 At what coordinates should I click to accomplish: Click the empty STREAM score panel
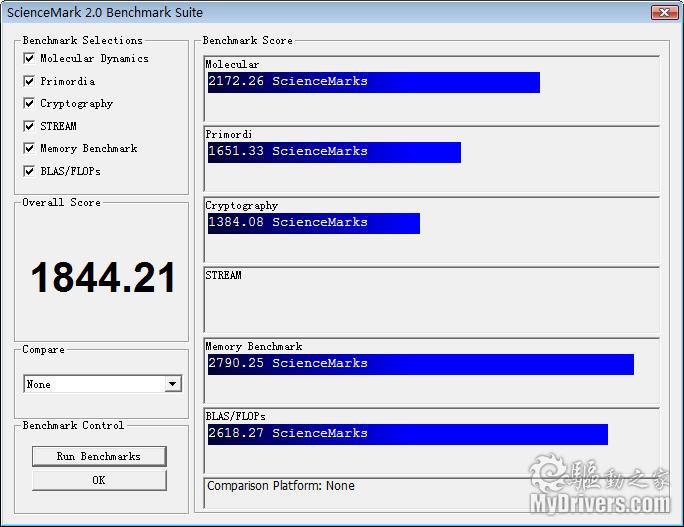(431, 299)
